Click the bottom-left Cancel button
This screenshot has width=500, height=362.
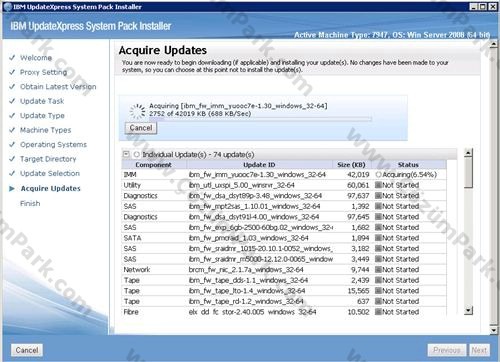[x=27, y=350]
